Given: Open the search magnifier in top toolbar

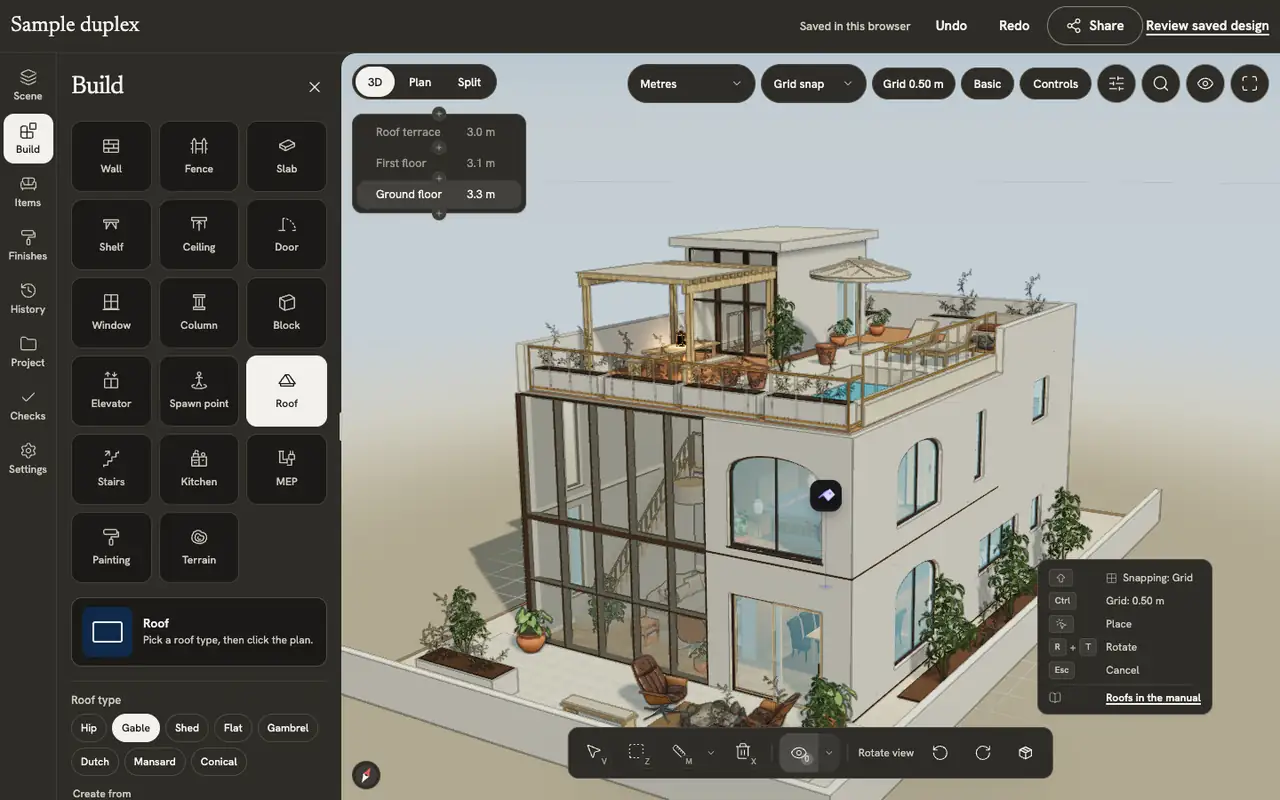Looking at the screenshot, I should [1161, 84].
